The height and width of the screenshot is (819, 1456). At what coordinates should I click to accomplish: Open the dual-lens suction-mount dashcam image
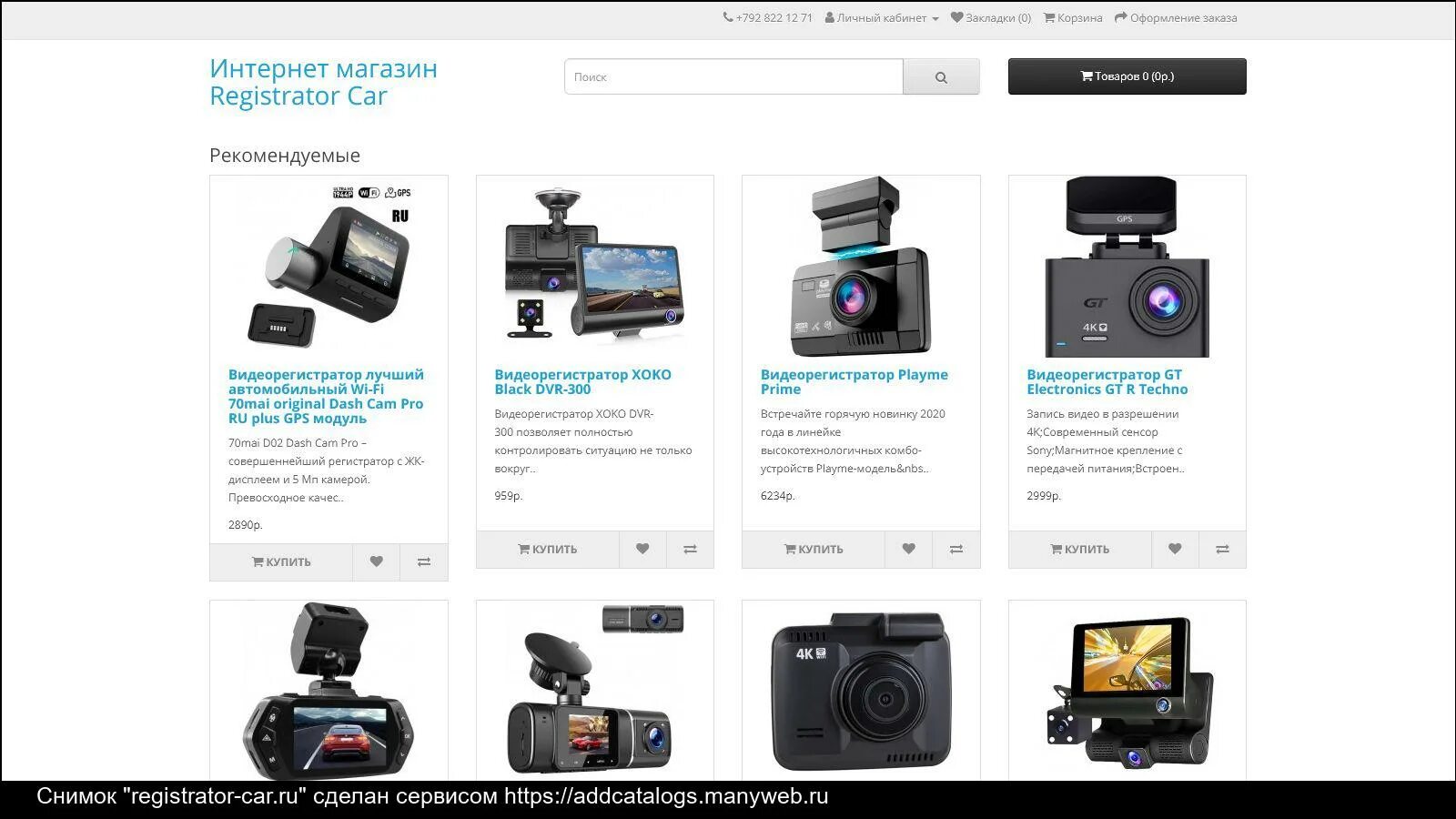(x=594, y=691)
